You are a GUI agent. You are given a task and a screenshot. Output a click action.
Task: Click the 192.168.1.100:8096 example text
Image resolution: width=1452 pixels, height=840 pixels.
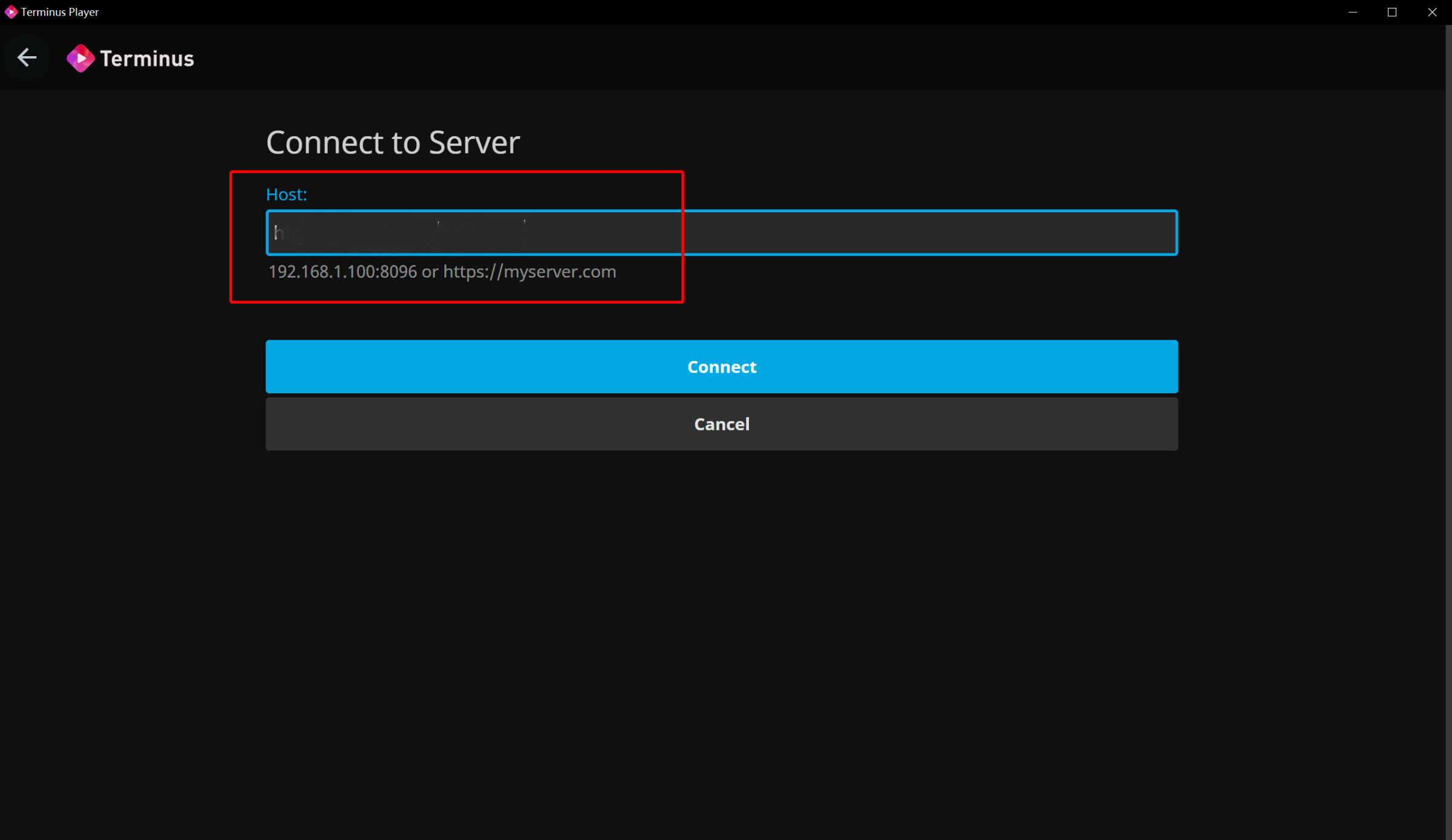(342, 272)
